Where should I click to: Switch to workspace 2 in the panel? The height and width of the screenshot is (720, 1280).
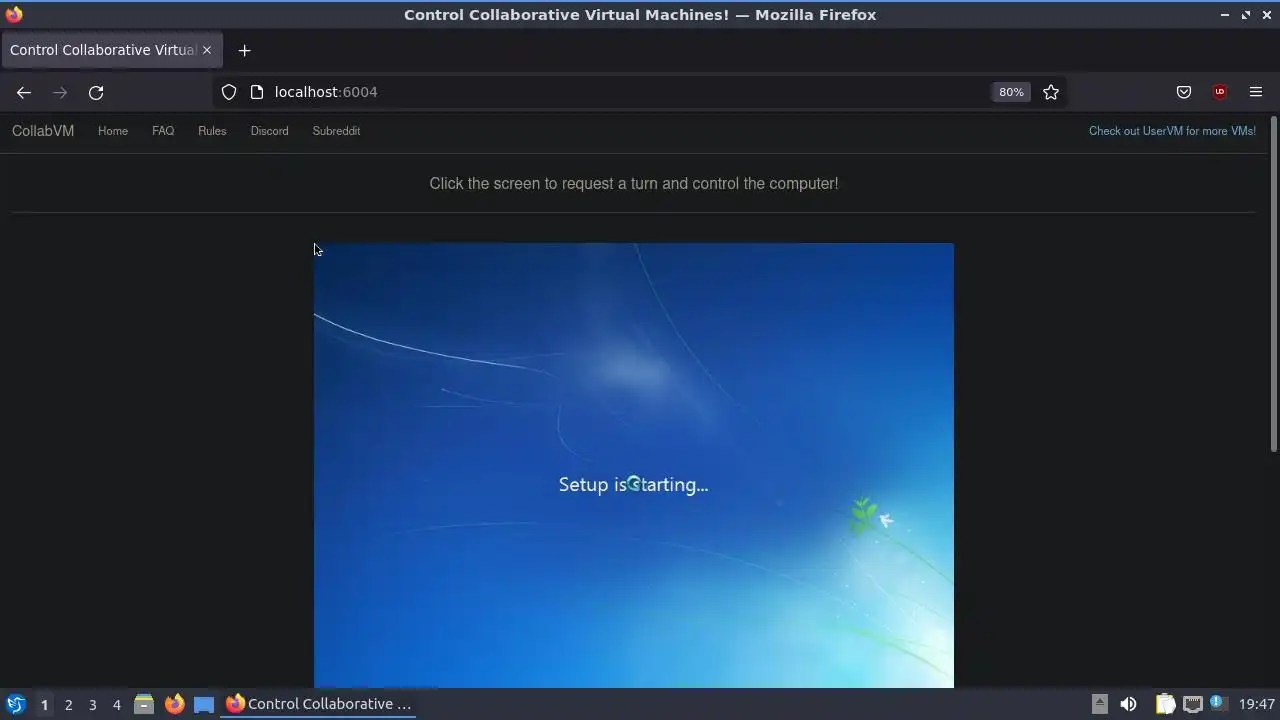[68, 704]
